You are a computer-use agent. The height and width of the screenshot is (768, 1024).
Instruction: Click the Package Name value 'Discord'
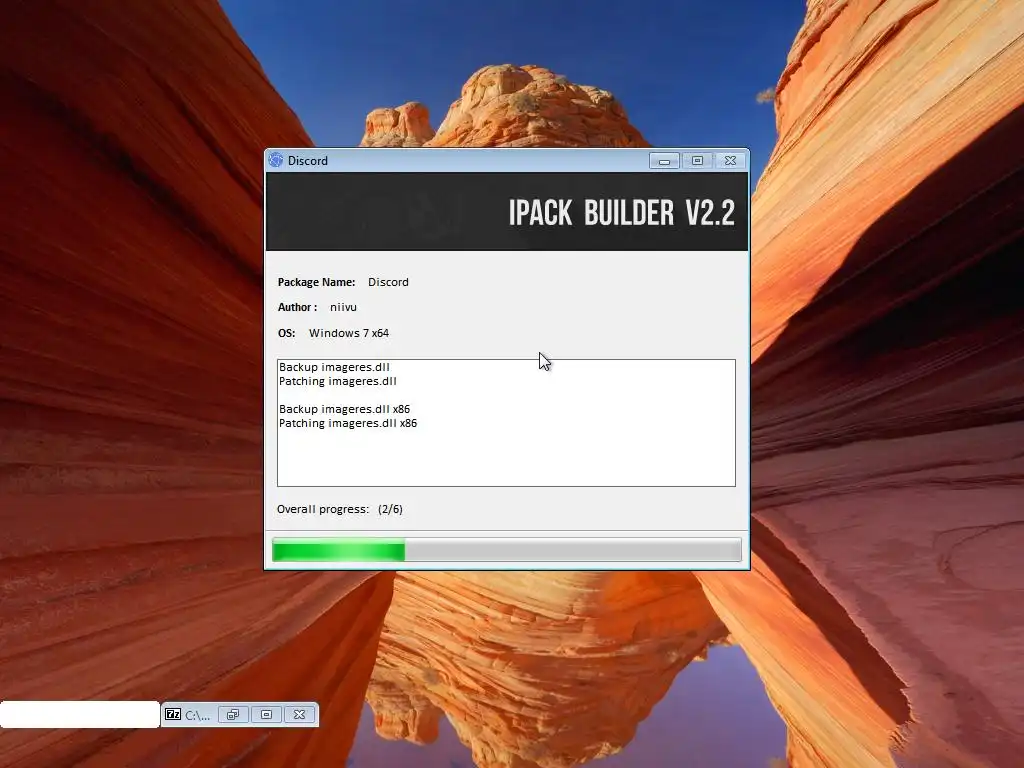pos(388,282)
